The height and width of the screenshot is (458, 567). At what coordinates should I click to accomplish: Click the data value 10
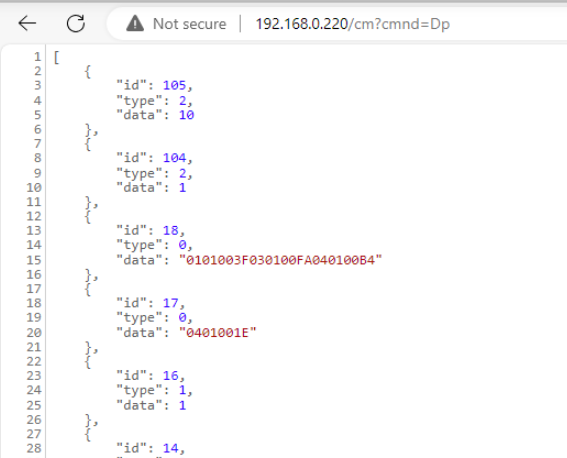coord(186,115)
